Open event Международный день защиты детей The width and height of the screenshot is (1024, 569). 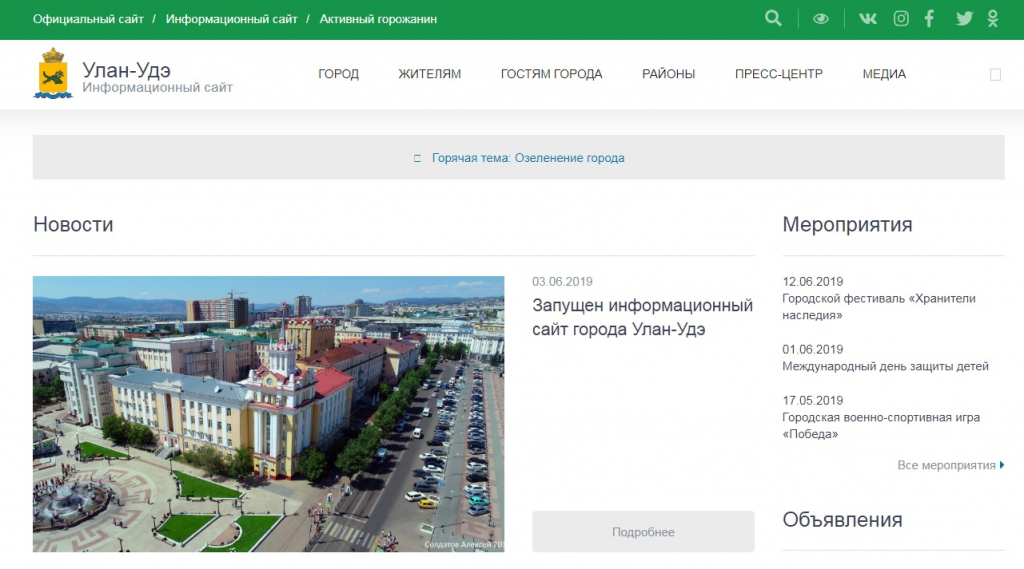pos(885,366)
